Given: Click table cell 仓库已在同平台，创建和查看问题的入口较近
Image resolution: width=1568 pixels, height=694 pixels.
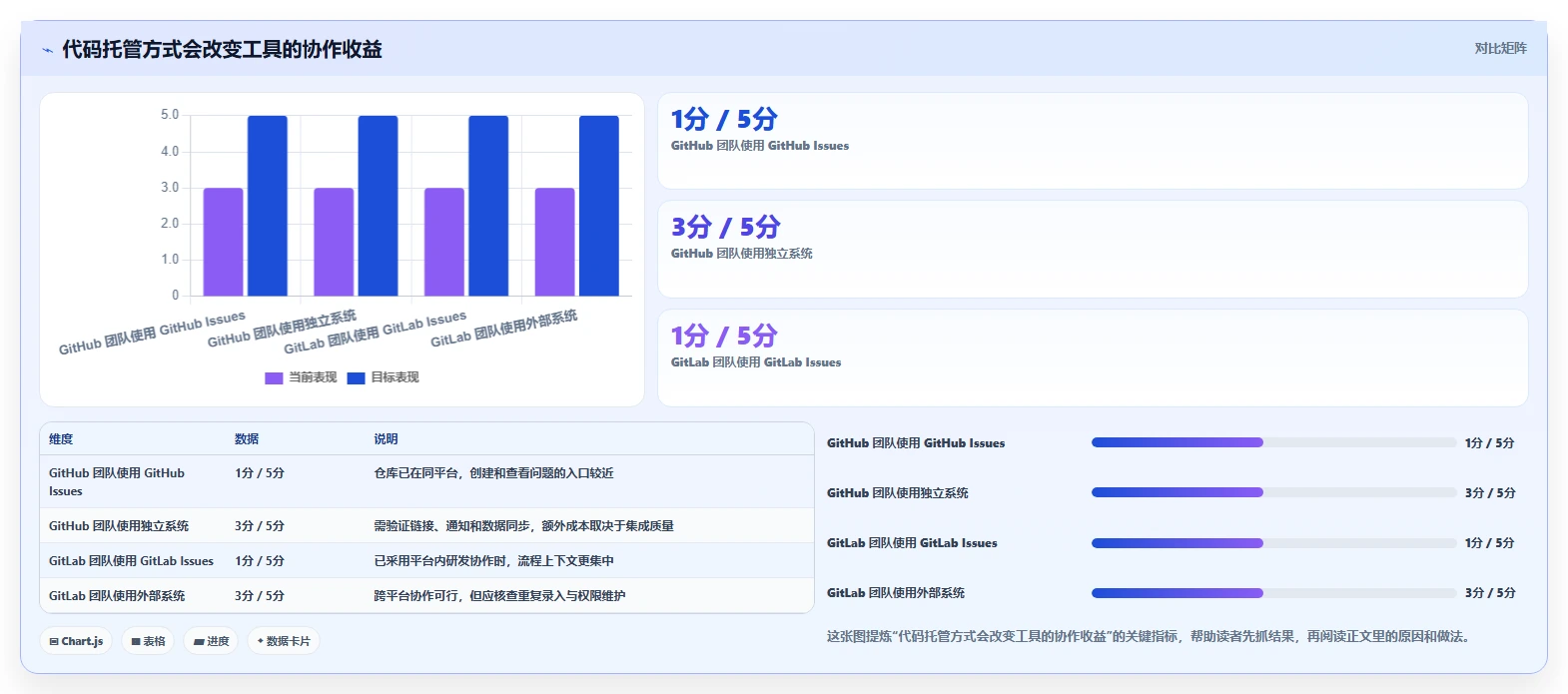Looking at the screenshot, I should (493, 473).
